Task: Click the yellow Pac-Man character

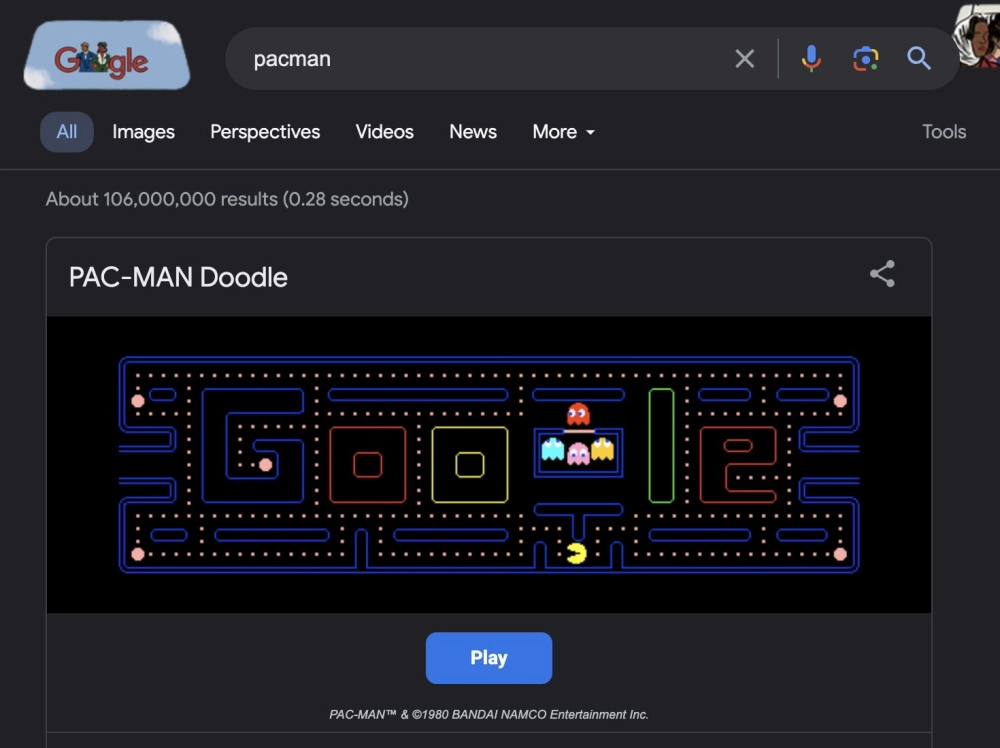Action: 577,553
